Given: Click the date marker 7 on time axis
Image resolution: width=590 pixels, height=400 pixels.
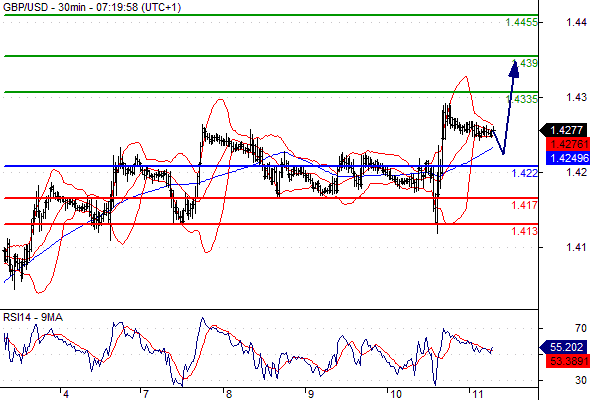Looking at the screenshot, I should click(x=146, y=394).
